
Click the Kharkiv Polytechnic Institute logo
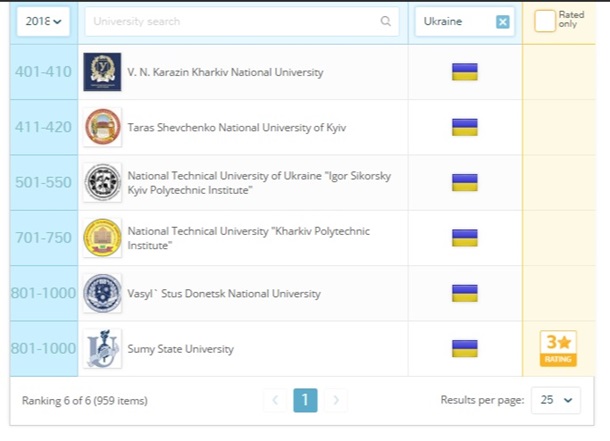(102, 238)
